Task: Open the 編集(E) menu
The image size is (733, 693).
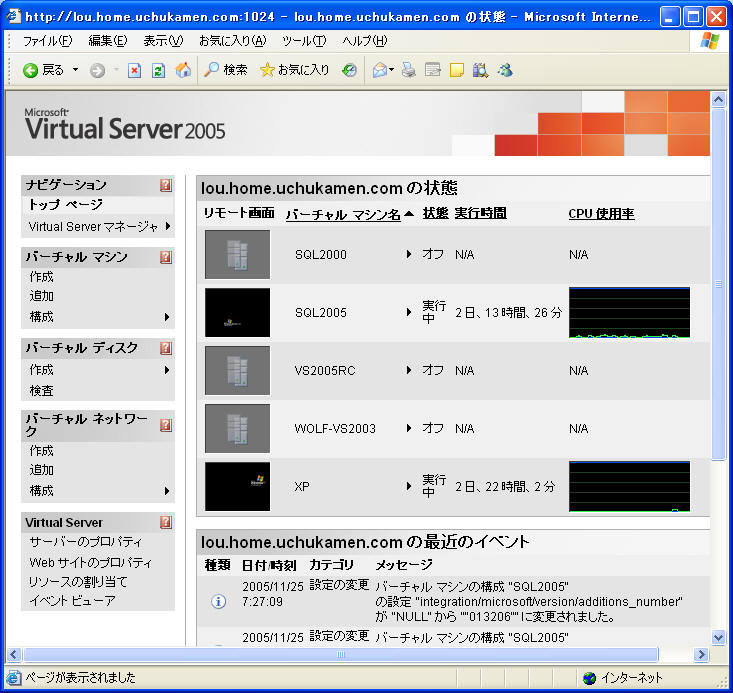Action: (x=108, y=41)
